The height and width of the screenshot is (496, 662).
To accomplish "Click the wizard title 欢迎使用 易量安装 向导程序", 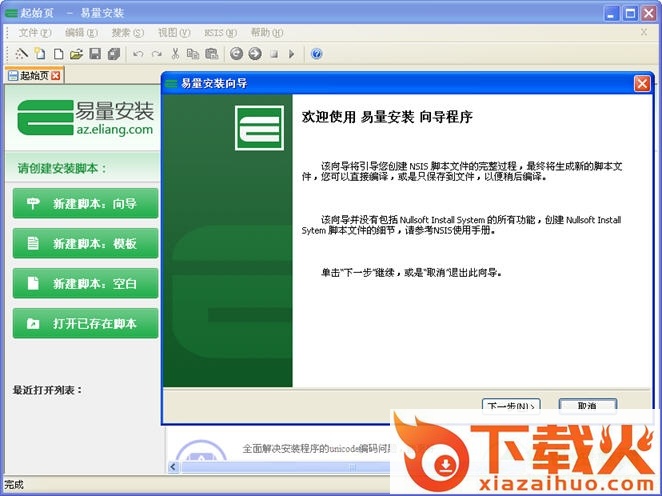I will (387, 117).
